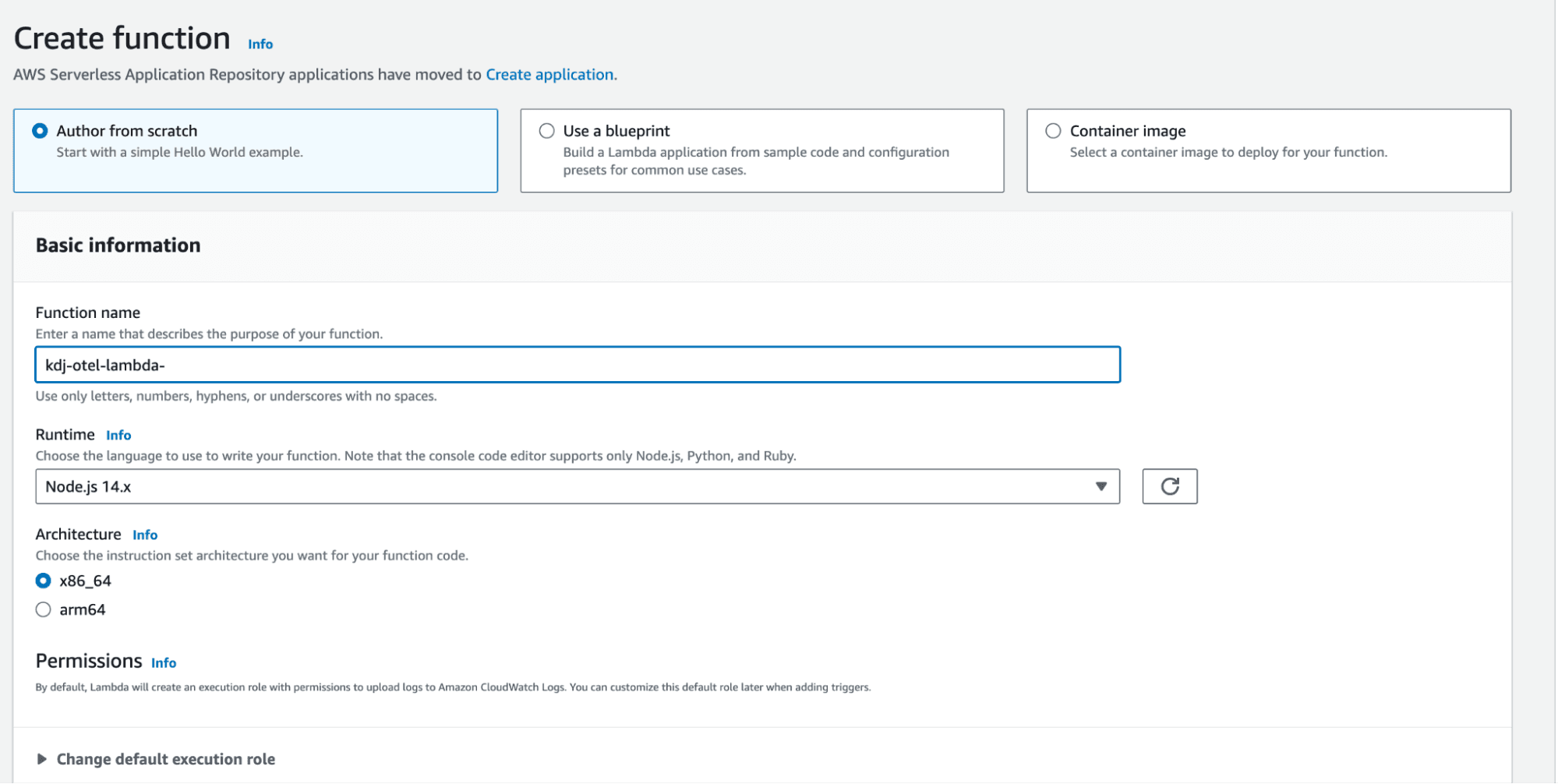The width and height of the screenshot is (1558, 784).
Task: Click the "Container image" card
Action: click(x=1269, y=150)
